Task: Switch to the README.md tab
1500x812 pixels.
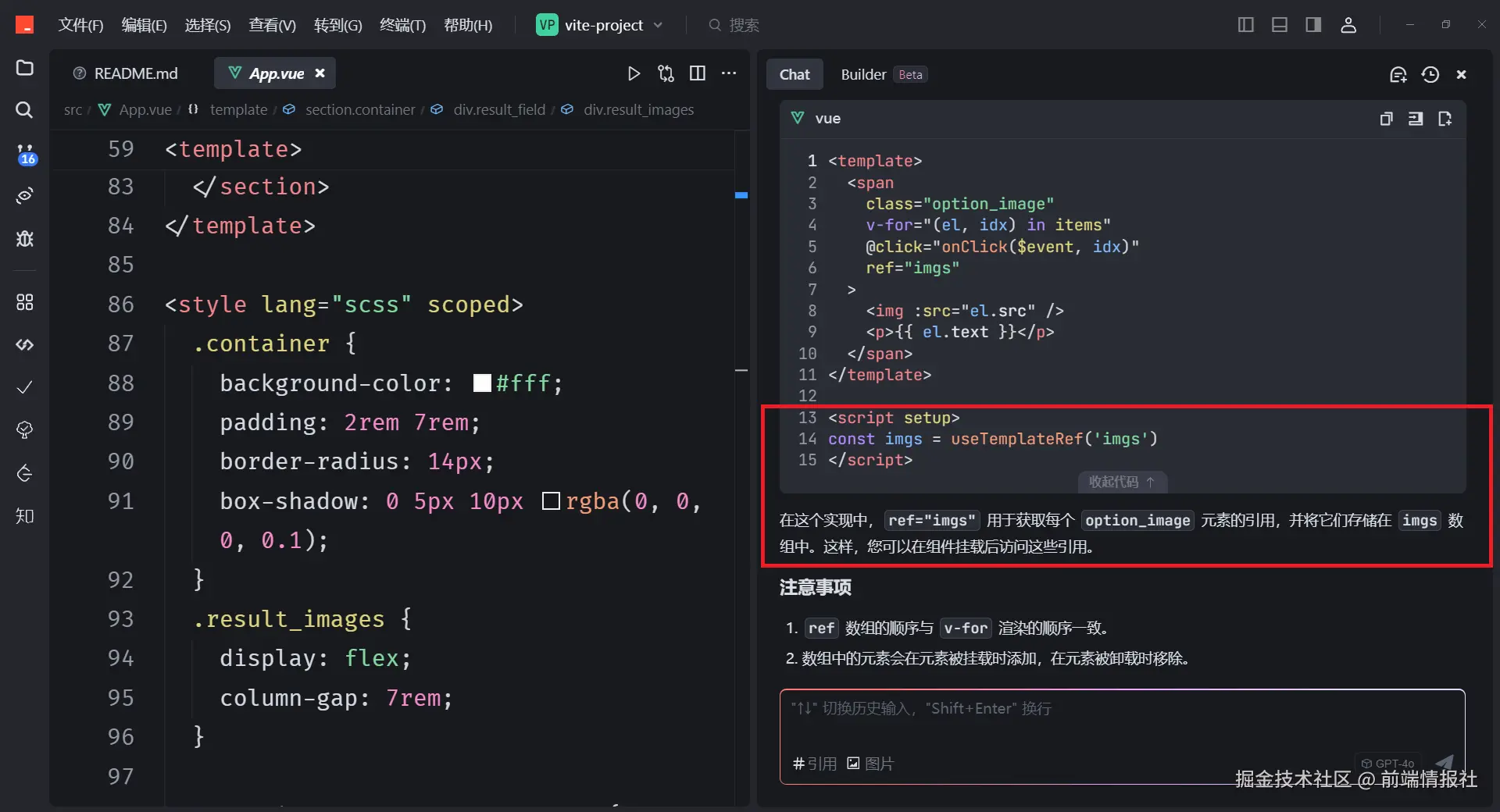Action: click(x=126, y=73)
